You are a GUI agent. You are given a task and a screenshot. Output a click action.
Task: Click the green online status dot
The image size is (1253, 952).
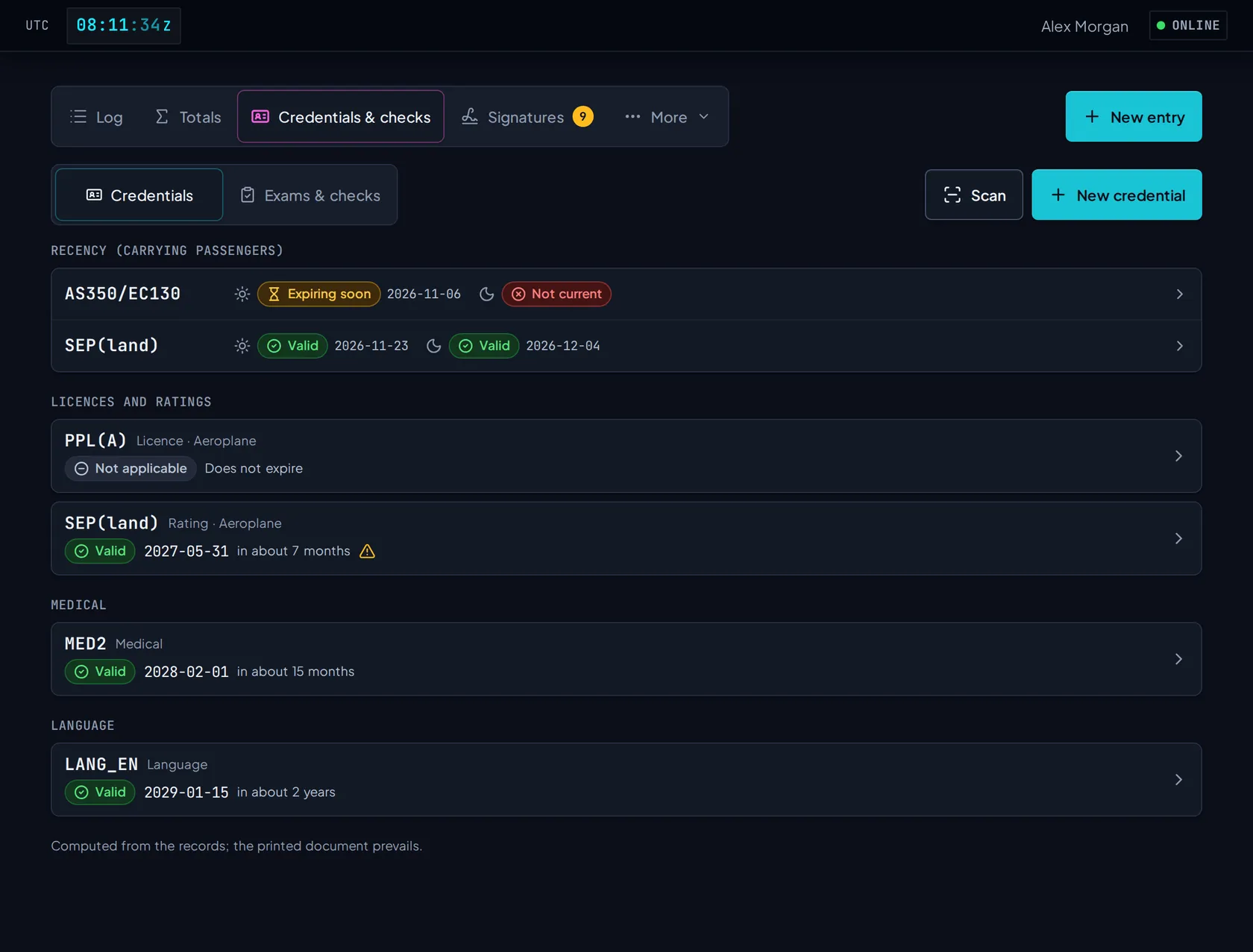(1161, 25)
